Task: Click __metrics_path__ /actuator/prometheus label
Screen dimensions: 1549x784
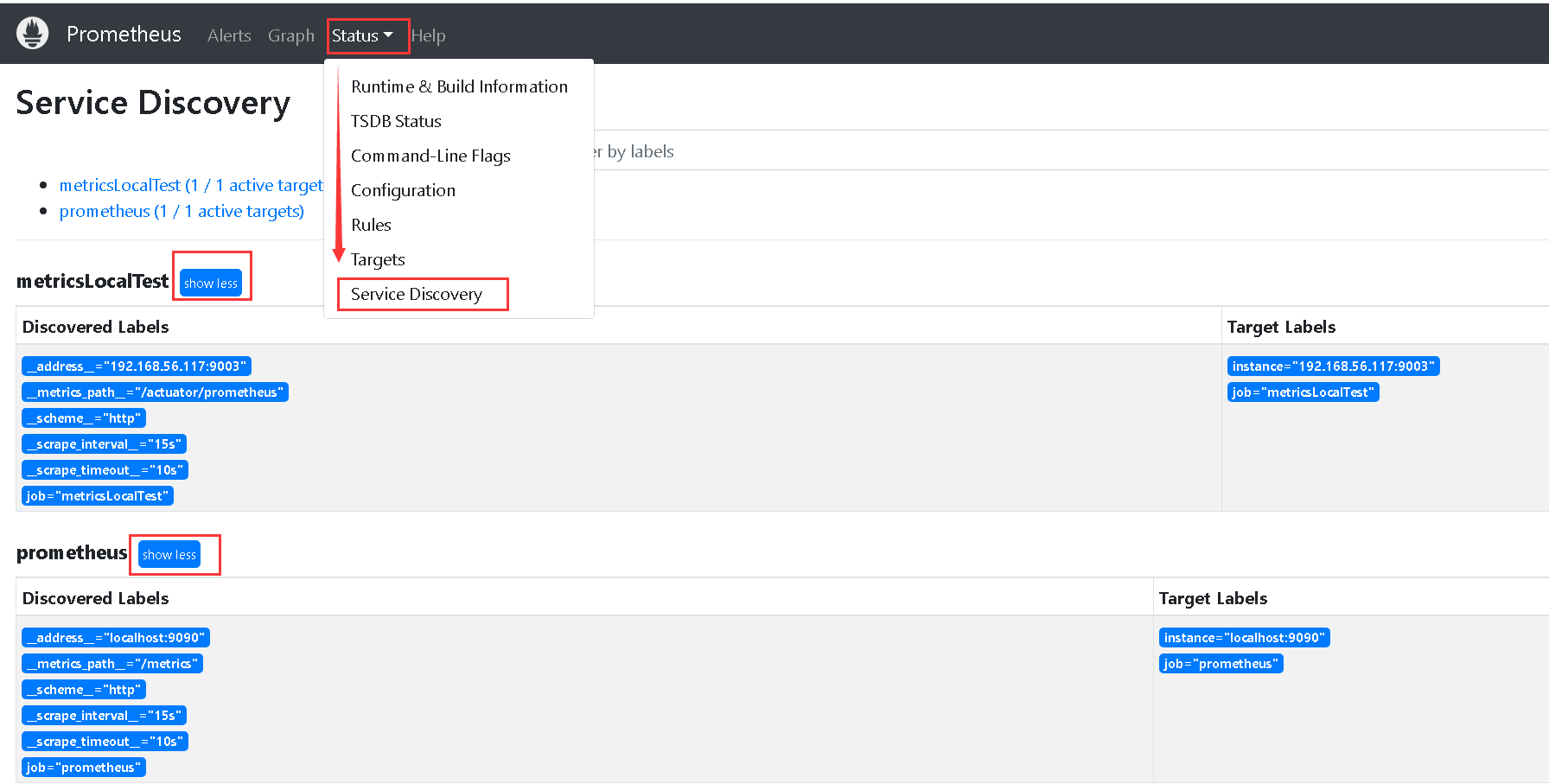Action: (156, 392)
